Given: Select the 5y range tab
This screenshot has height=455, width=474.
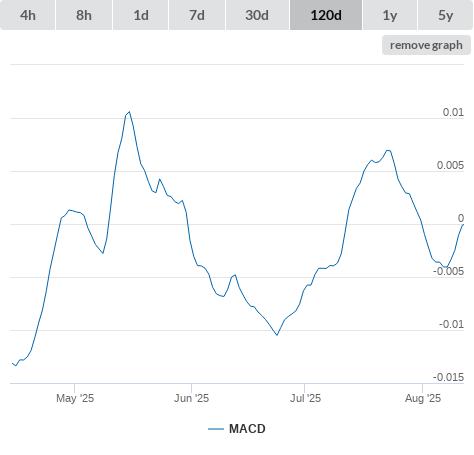Looking at the screenshot, I should click(x=445, y=15).
